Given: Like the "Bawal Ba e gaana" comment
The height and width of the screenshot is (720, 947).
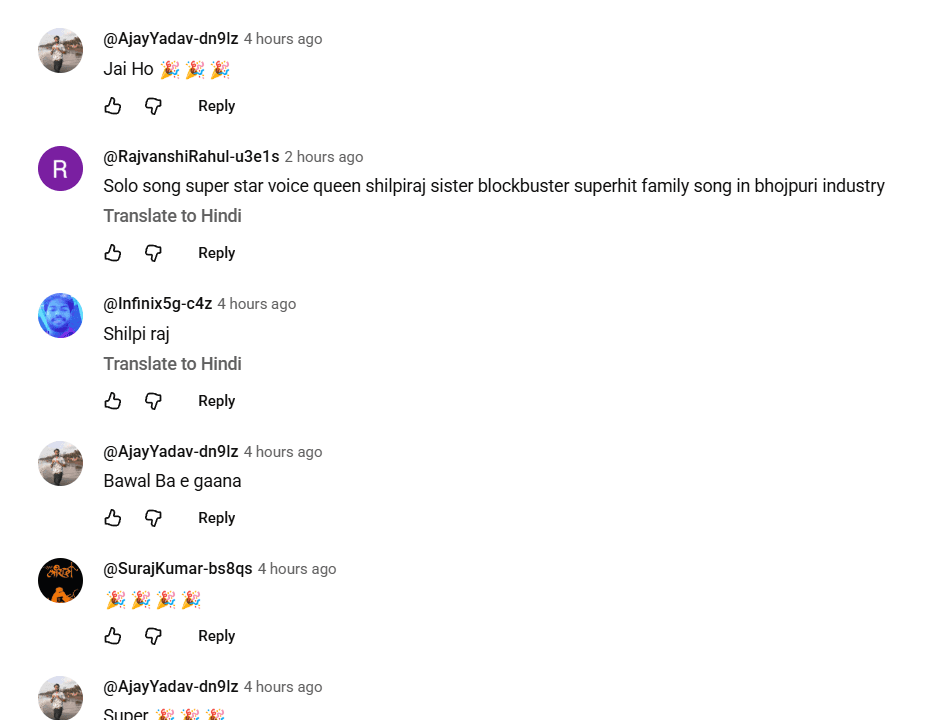Looking at the screenshot, I should [113, 518].
